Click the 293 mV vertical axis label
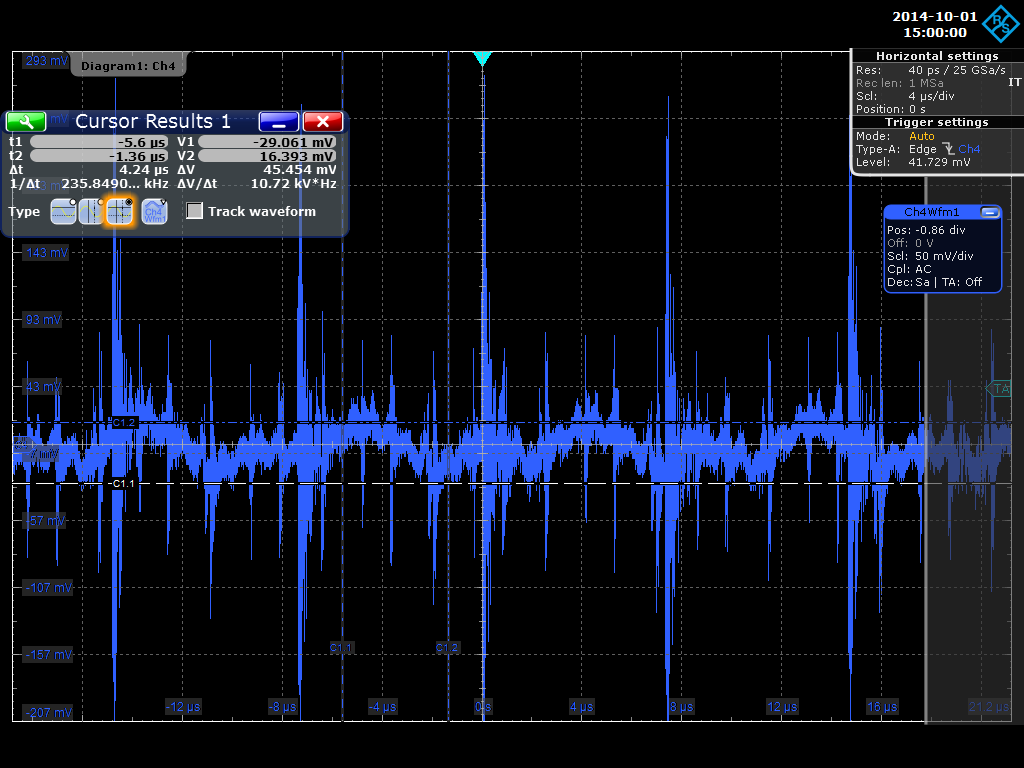This screenshot has width=1024, height=768. [x=46, y=61]
